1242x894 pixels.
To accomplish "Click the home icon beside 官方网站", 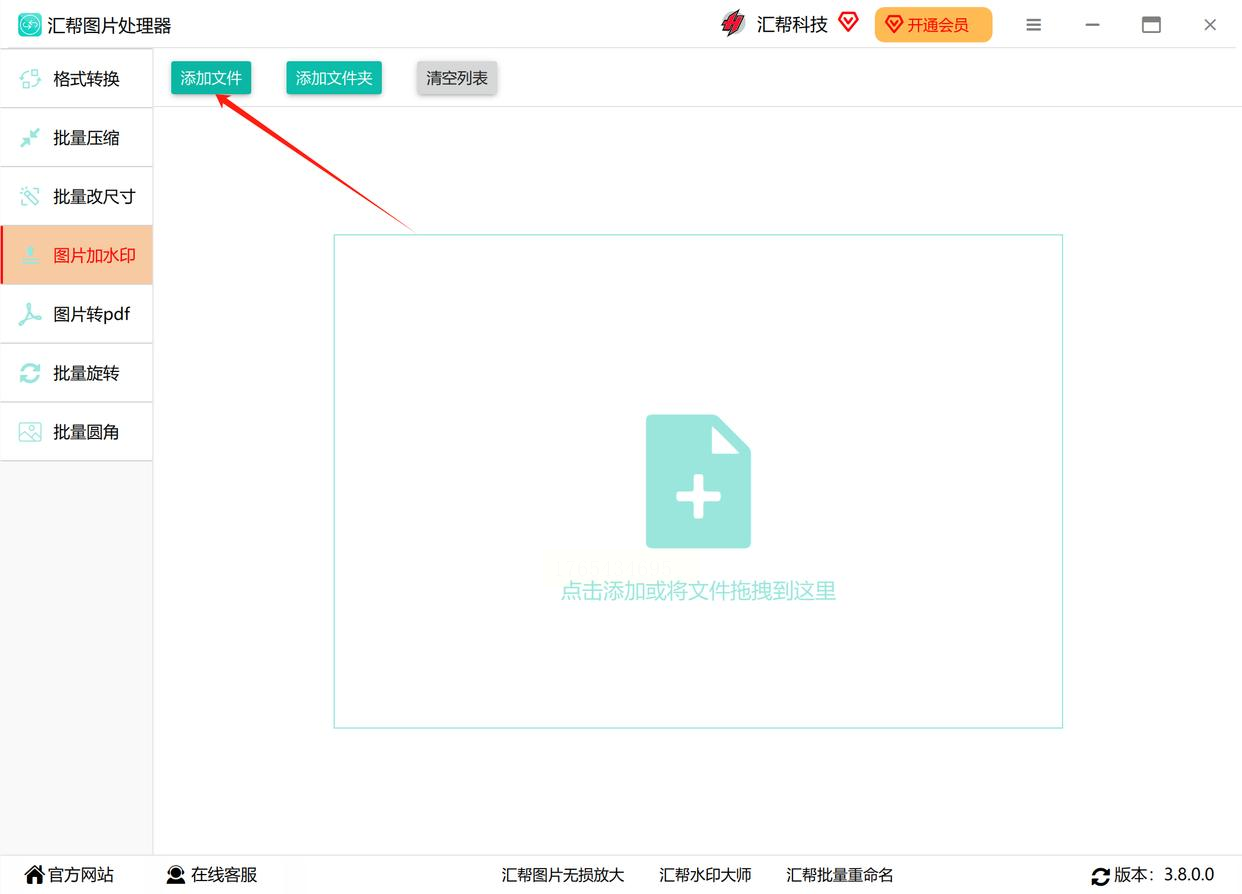I will 35,875.
